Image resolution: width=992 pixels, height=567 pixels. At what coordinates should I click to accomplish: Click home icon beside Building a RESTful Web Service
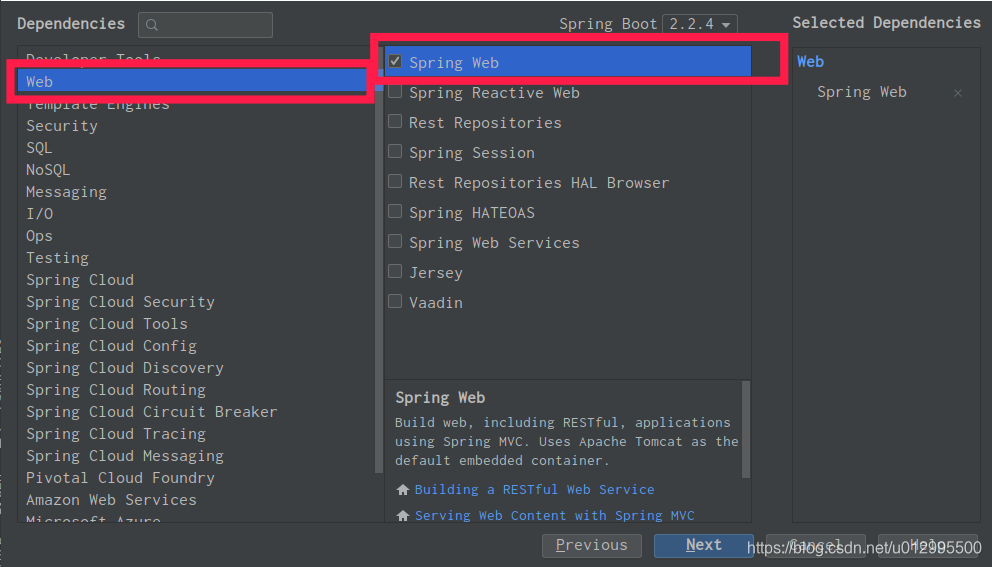click(x=402, y=489)
